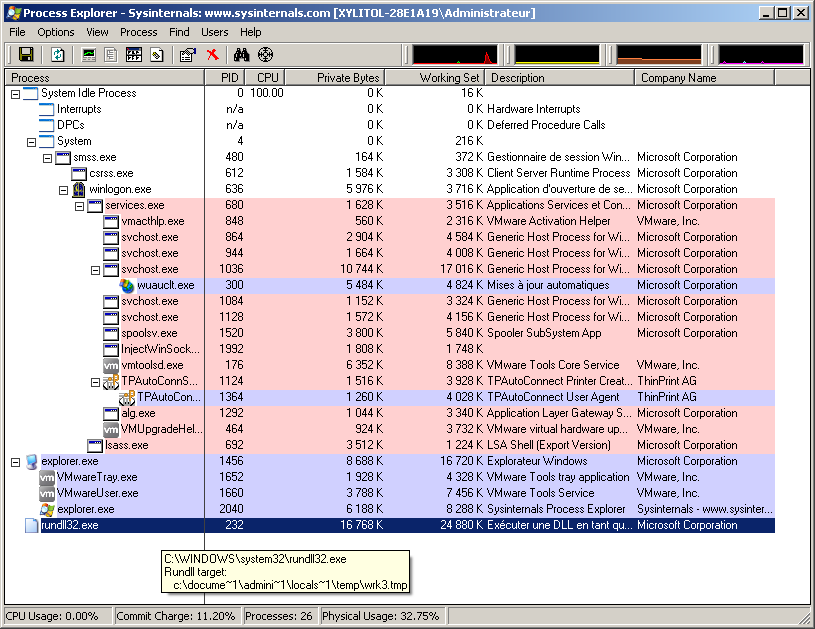Click the Physical Usage status bar entry
The width and height of the screenshot is (815, 629).
pyautogui.click(x=381, y=616)
